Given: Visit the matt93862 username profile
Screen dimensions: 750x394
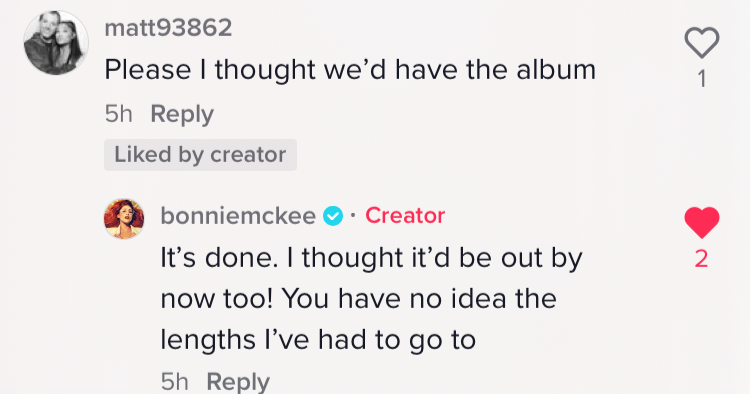Looking at the screenshot, I should tap(168, 27).
